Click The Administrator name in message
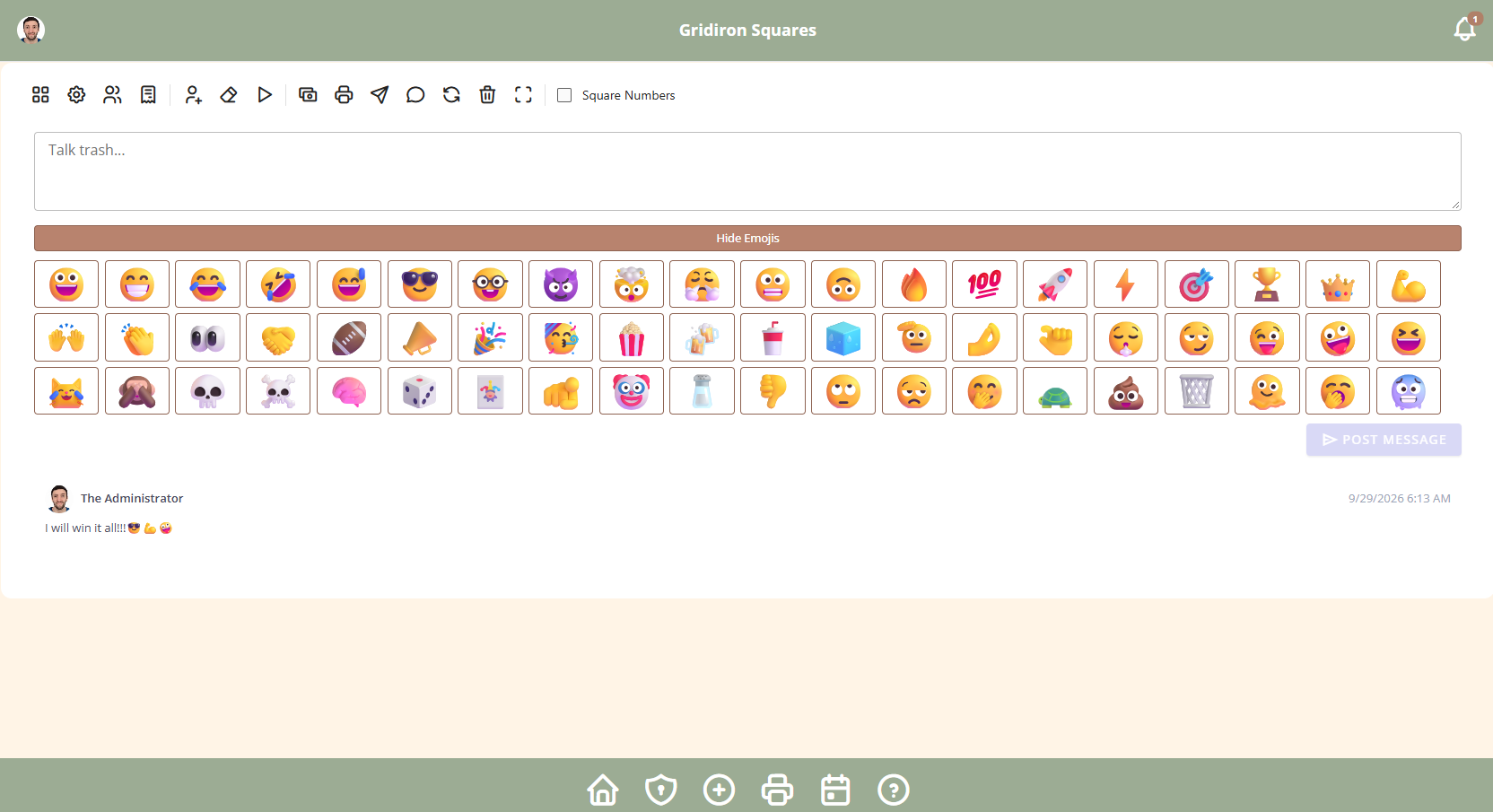This screenshot has height=812, width=1493. point(132,498)
